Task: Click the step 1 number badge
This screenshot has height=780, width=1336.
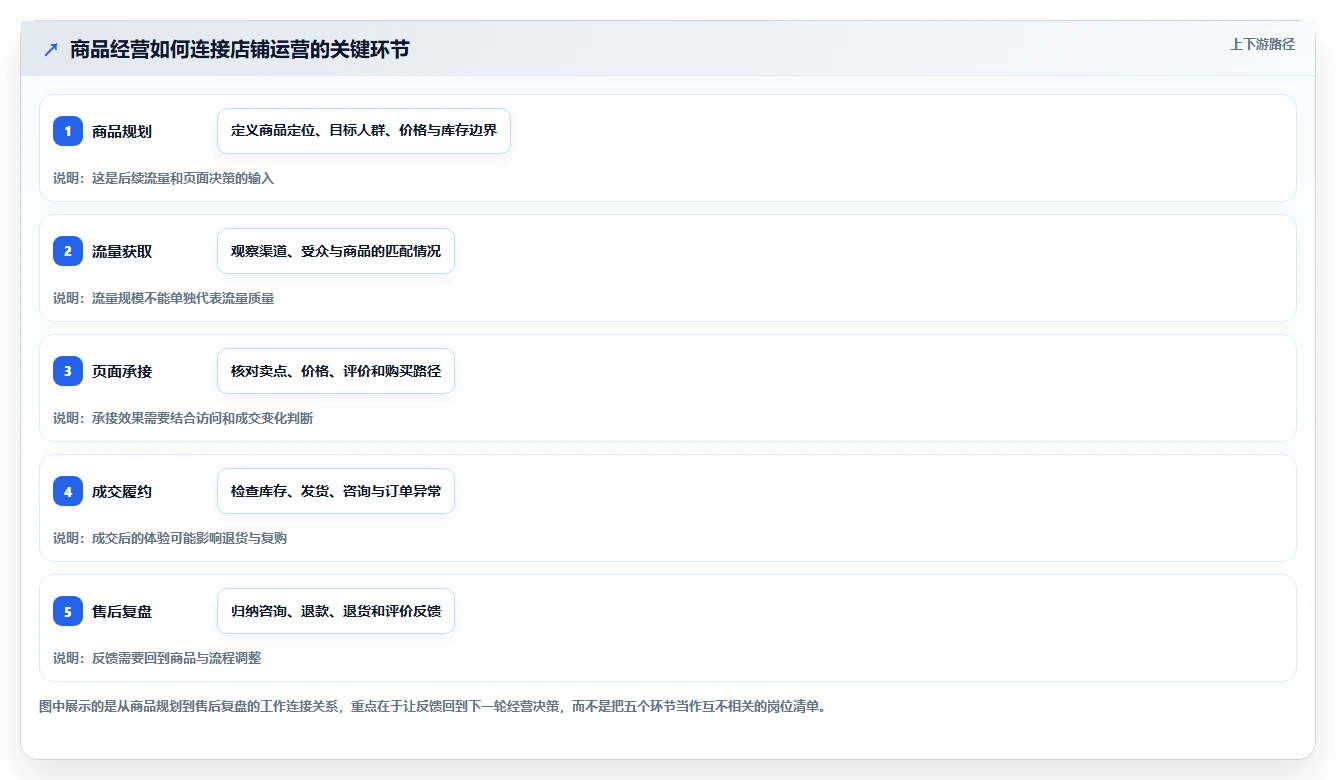Action: [x=68, y=131]
